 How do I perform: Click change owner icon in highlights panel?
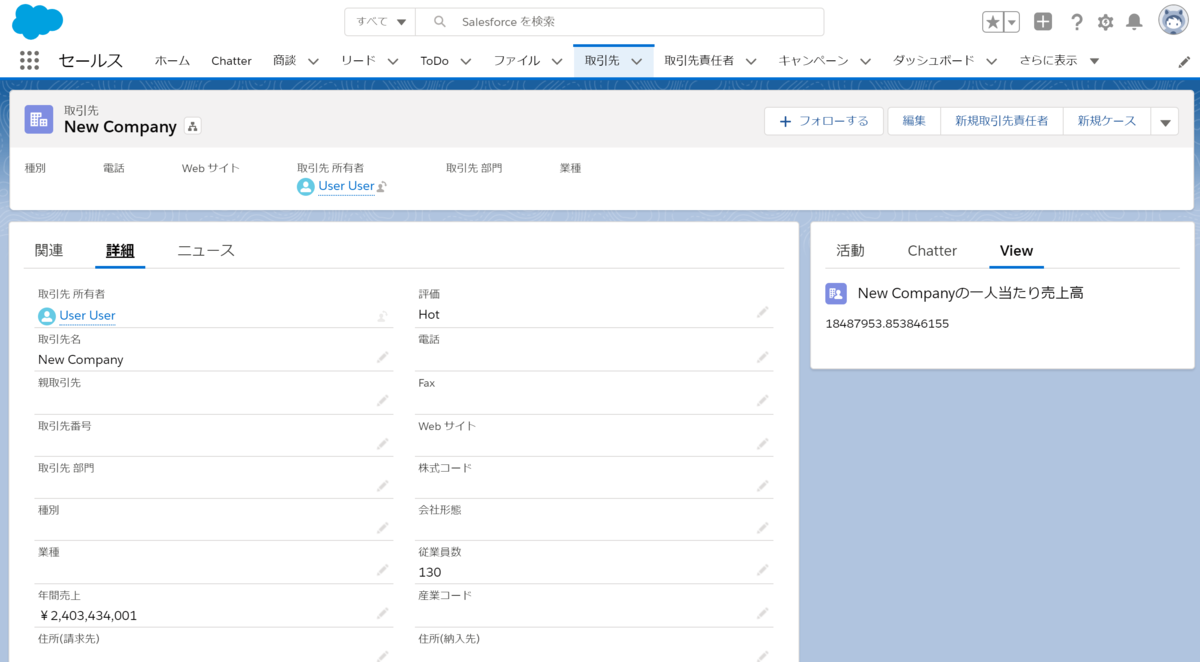pyautogui.click(x=382, y=187)
